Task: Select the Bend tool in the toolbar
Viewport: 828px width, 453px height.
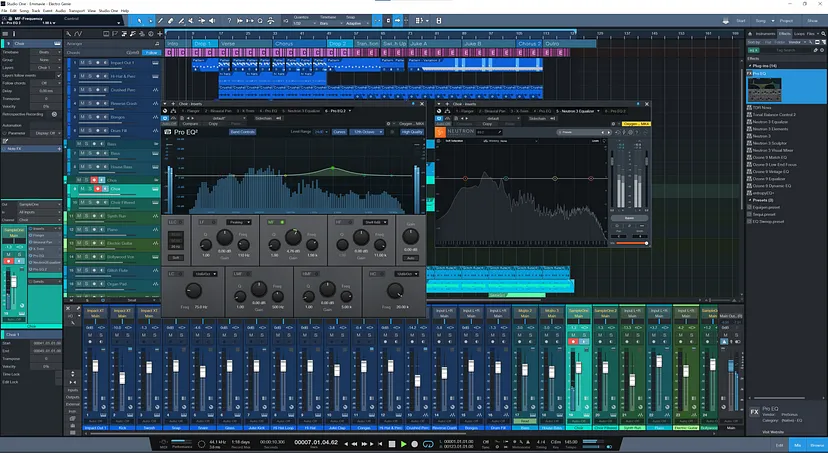Action: pos(202,21)
